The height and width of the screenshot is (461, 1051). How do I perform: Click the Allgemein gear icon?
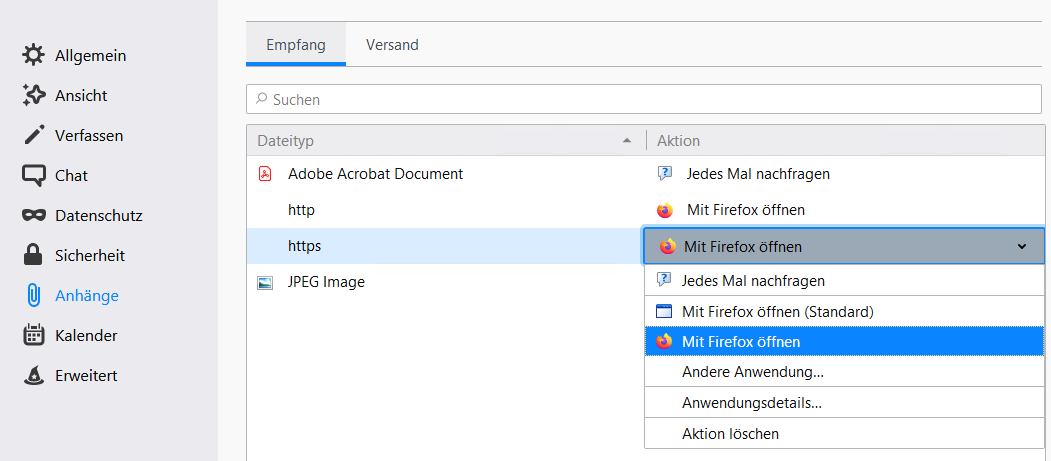point(34,55)
